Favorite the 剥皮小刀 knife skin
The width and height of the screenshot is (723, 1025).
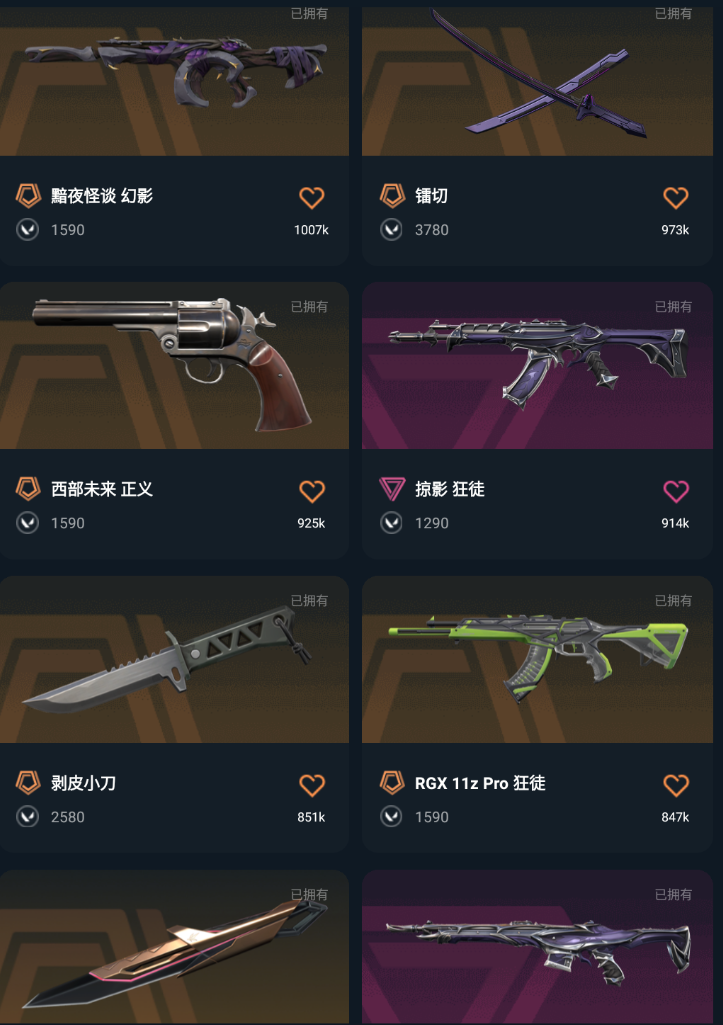tap(312, 785)
